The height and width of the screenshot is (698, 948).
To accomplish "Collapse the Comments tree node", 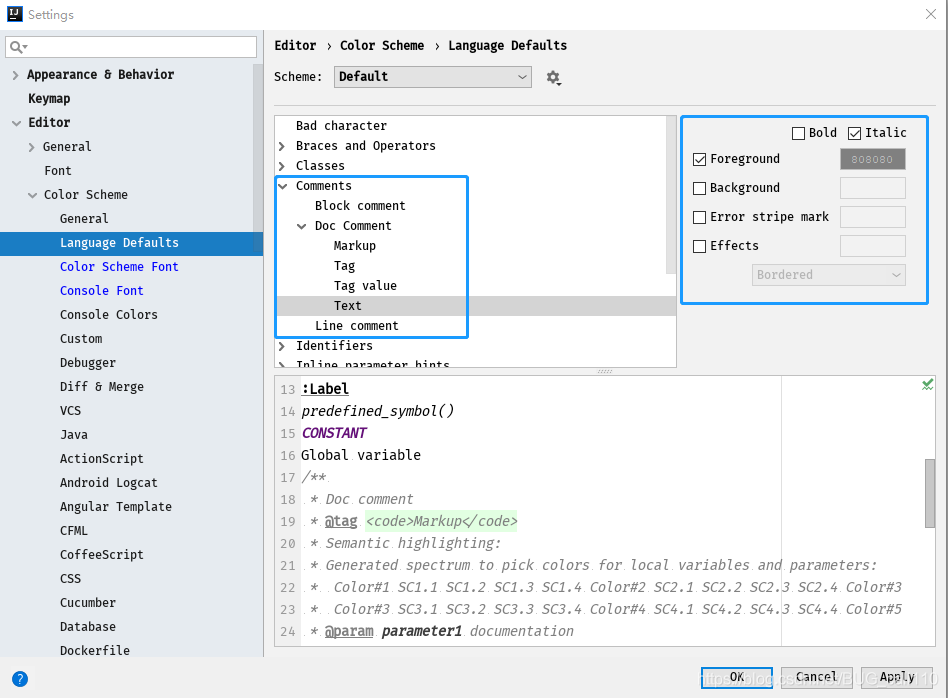I will pos(283,185).
